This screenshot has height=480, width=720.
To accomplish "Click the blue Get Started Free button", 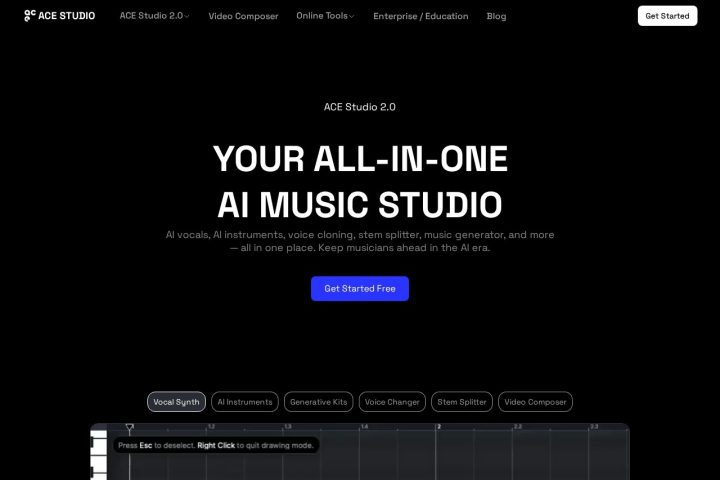I will [x=360, y=288].
